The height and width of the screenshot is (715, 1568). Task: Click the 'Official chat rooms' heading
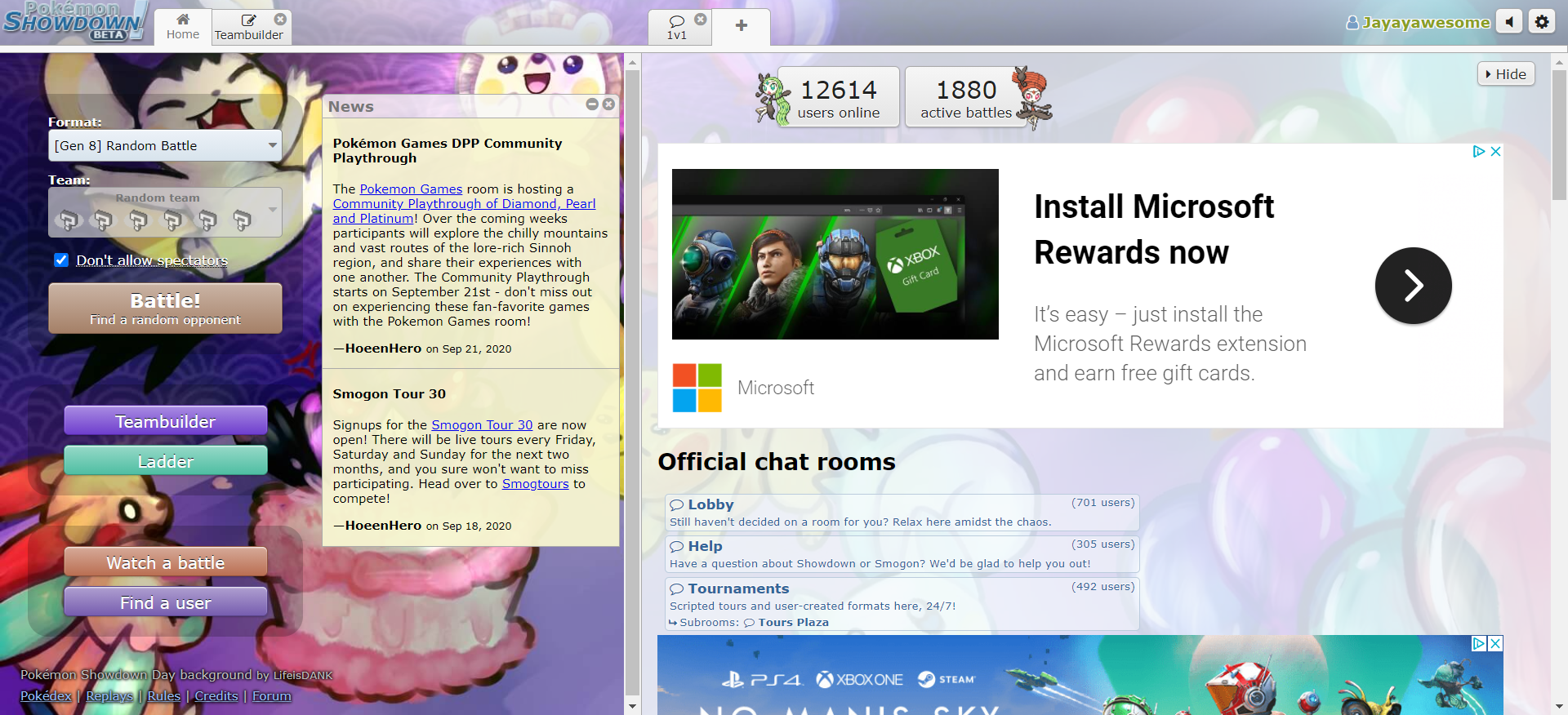tap(777, 462)
